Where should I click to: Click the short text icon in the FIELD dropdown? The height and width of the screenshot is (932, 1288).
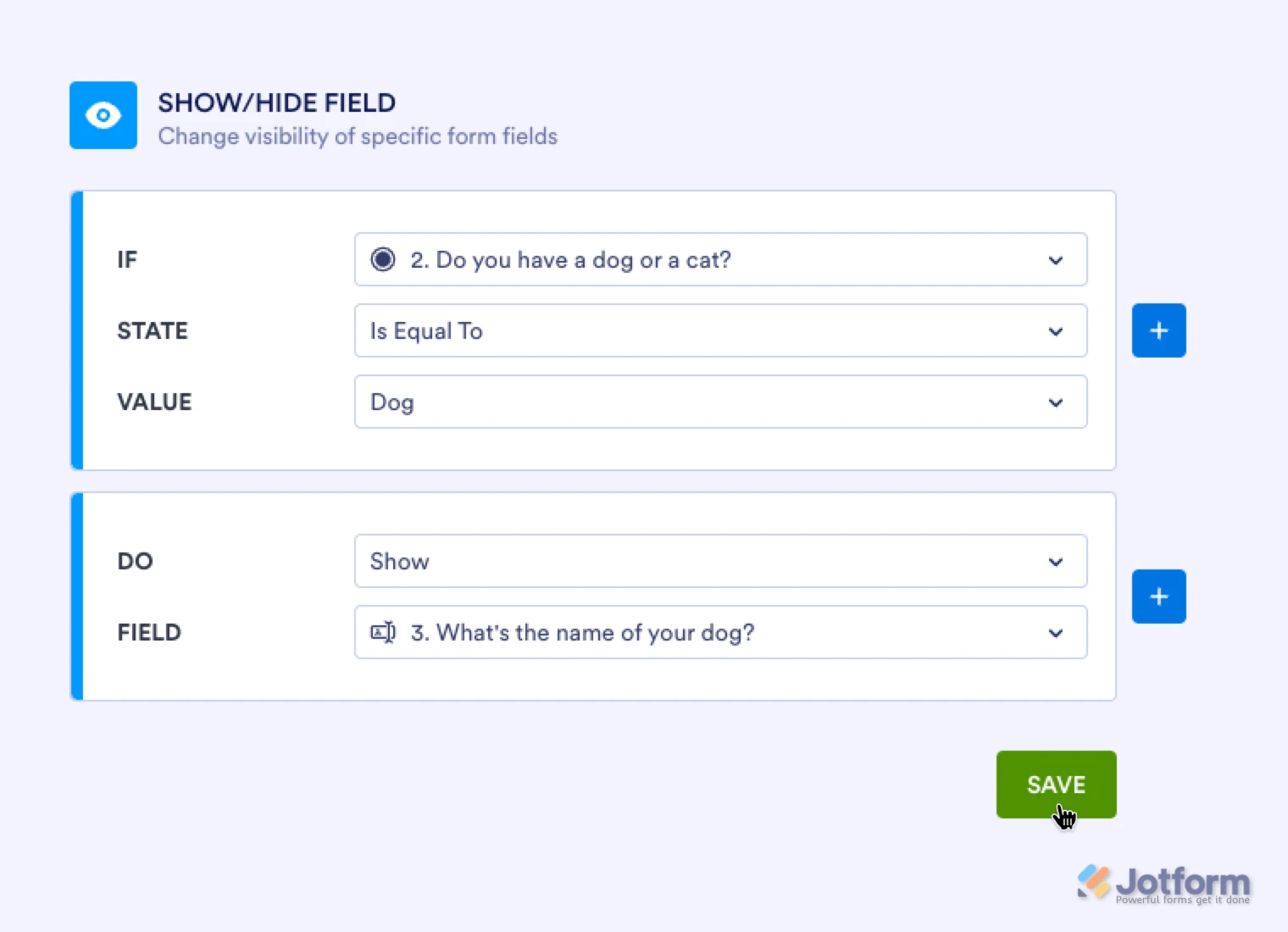(x=385, y=632)
